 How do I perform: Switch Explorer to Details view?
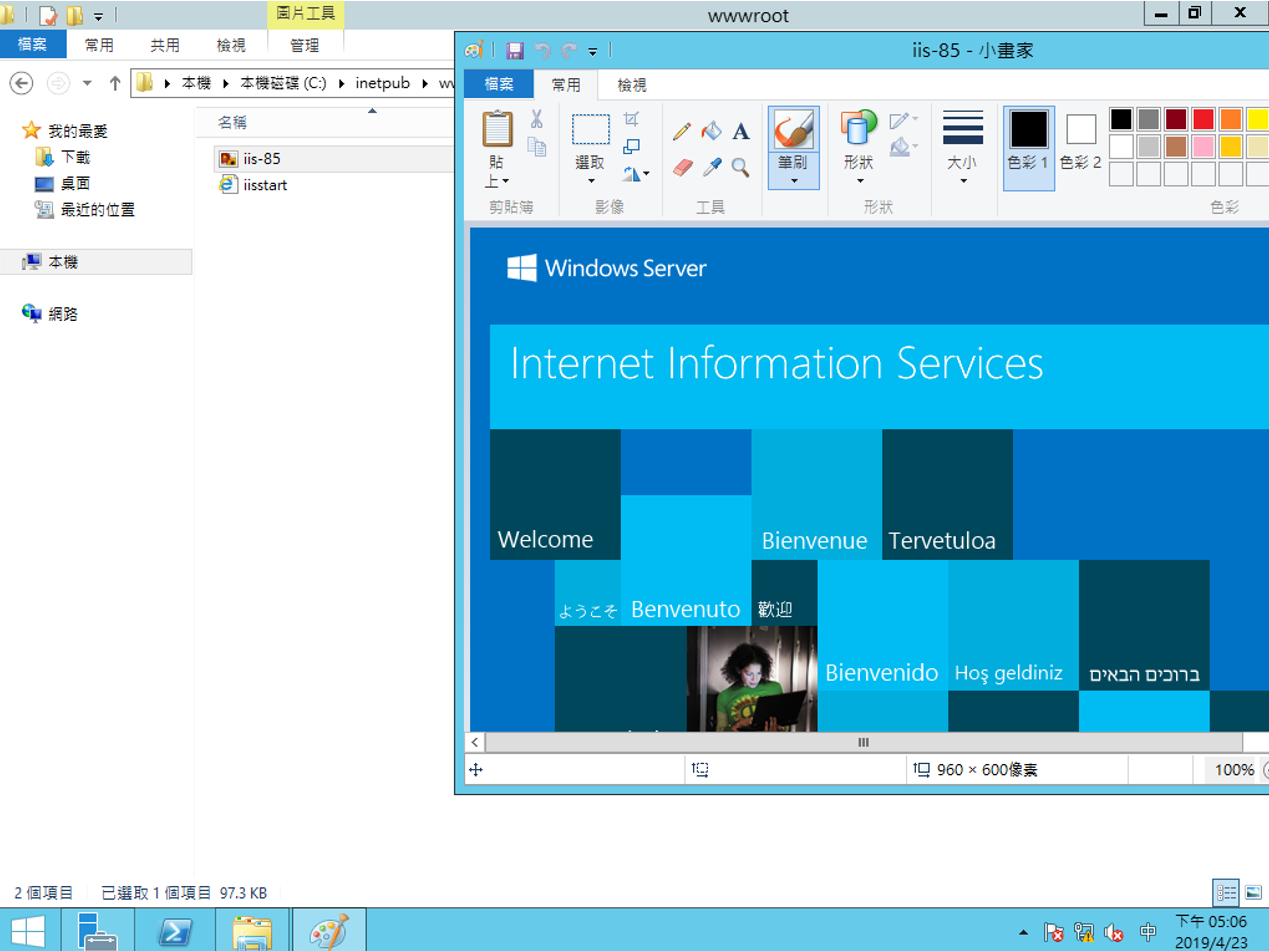[x=1226, y=892]
